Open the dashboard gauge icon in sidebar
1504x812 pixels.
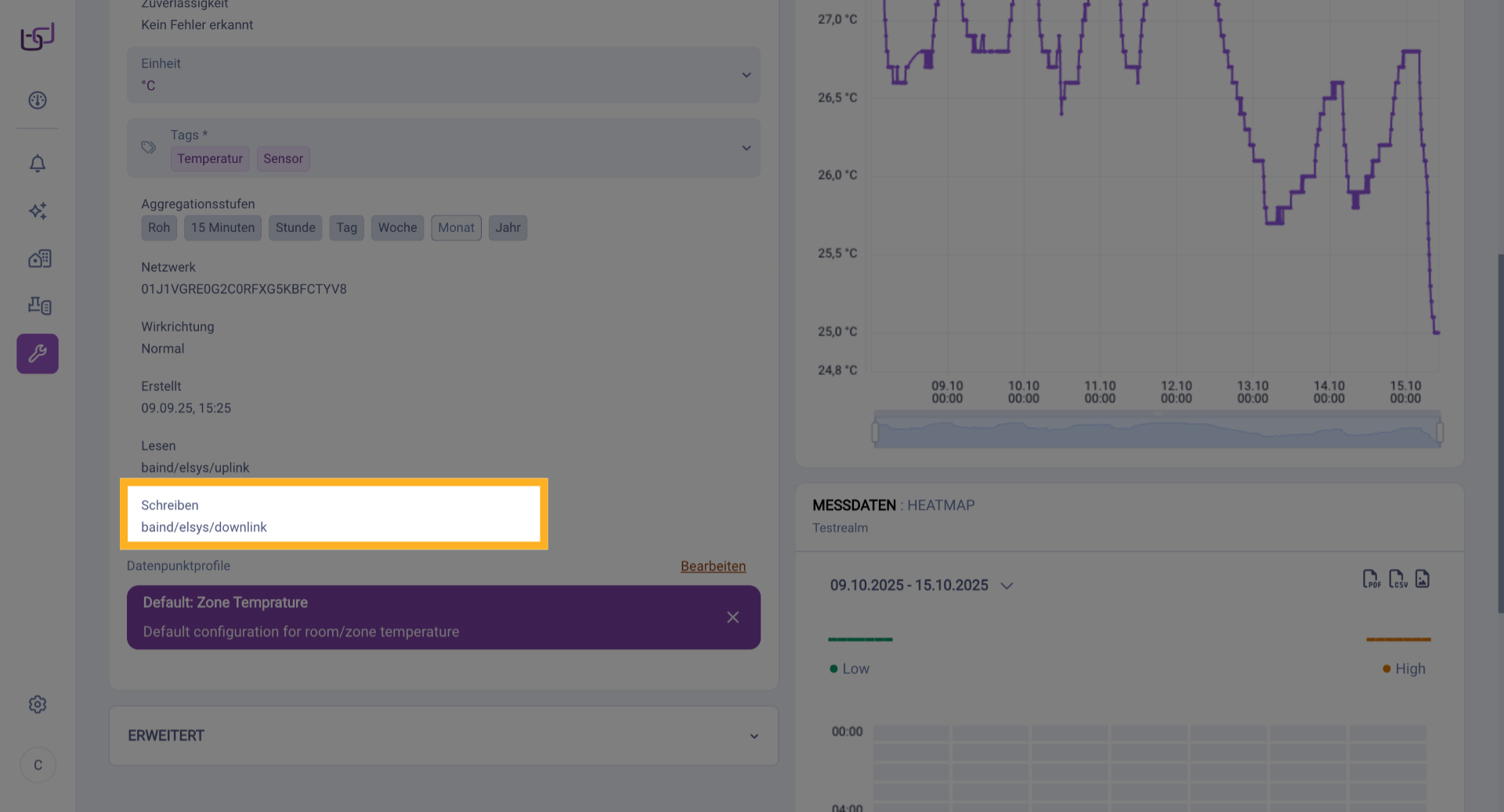click(x=38, y=100)
